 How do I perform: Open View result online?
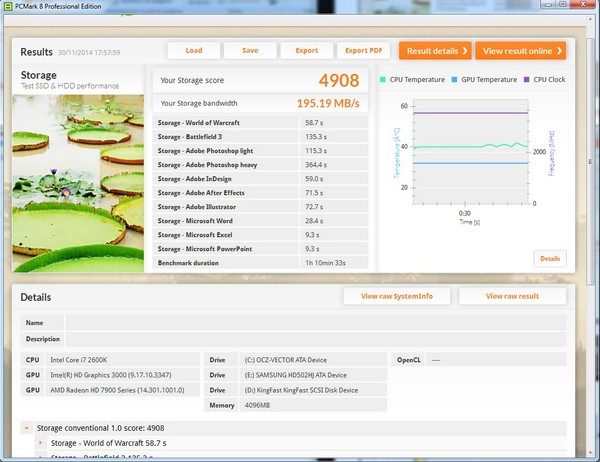[x=520, y=51]
